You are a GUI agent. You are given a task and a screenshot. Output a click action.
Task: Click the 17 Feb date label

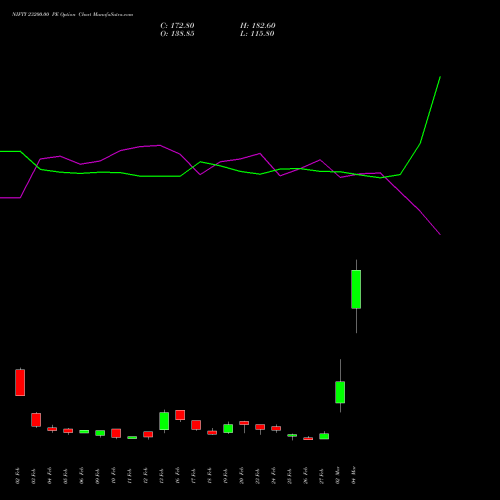[x=194, y=476]
